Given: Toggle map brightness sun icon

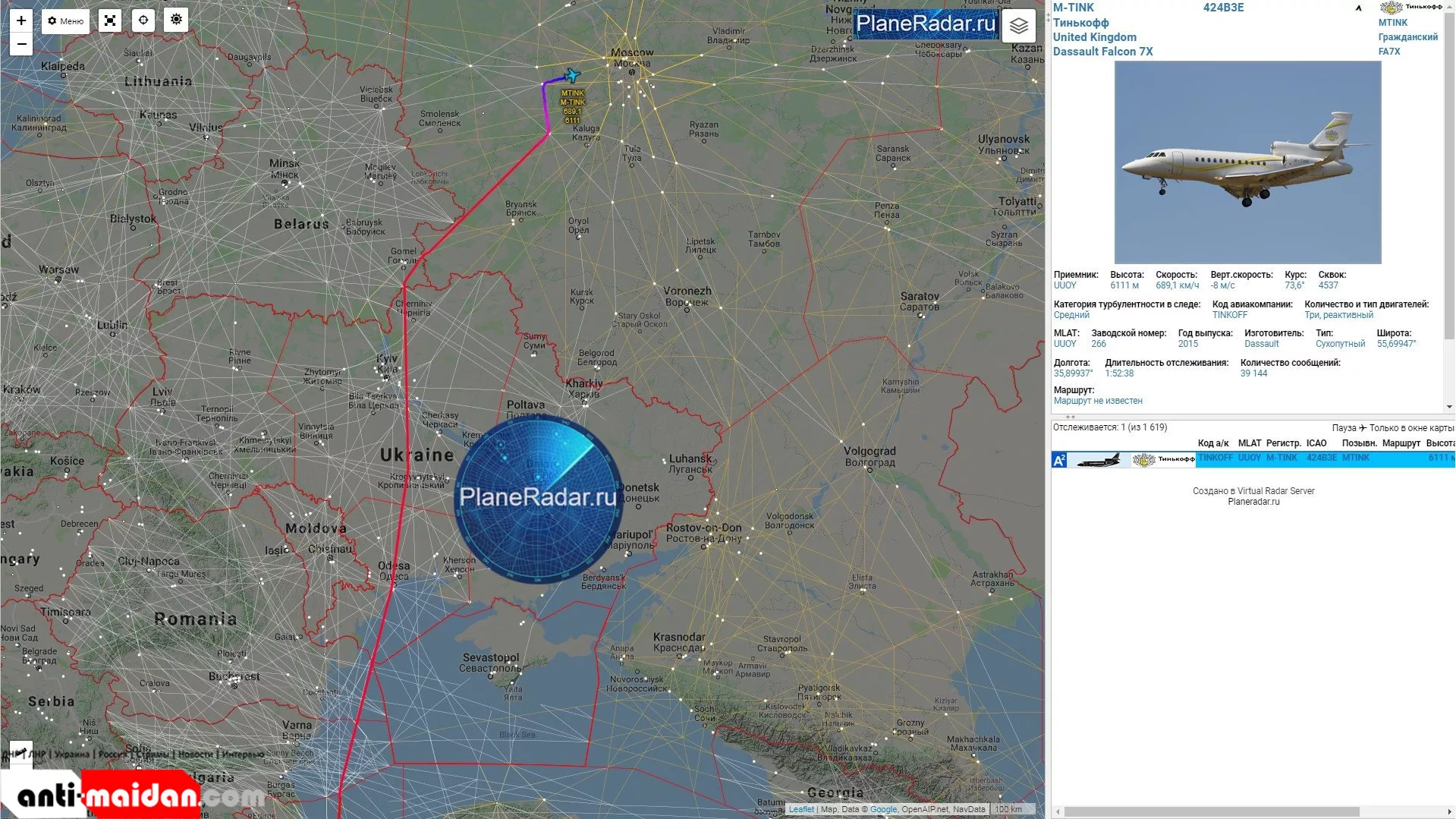Looking at the screenshot, I should click(176, 20).
